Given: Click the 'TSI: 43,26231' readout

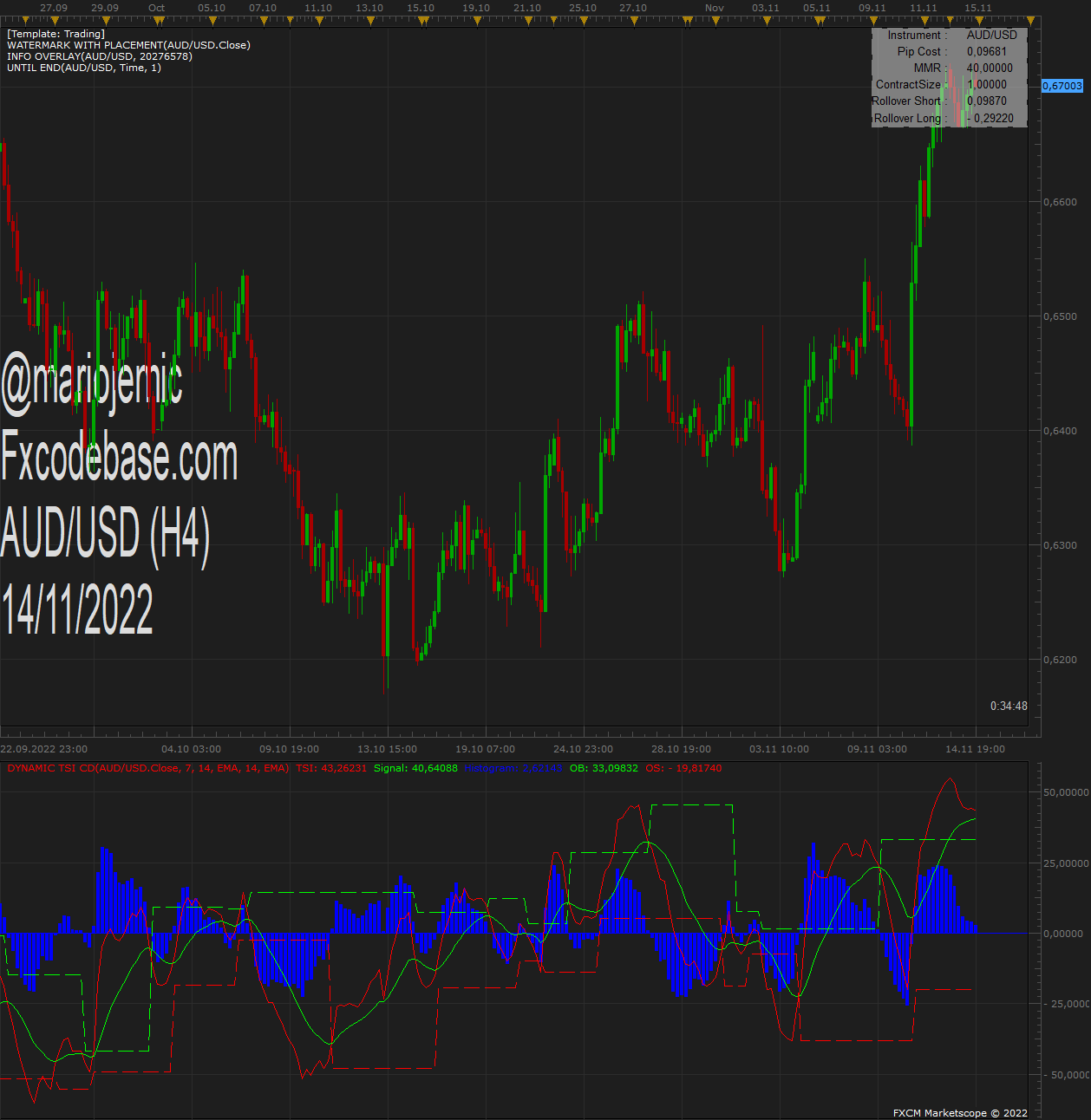Looking at the screenshot, I should 331,768.
